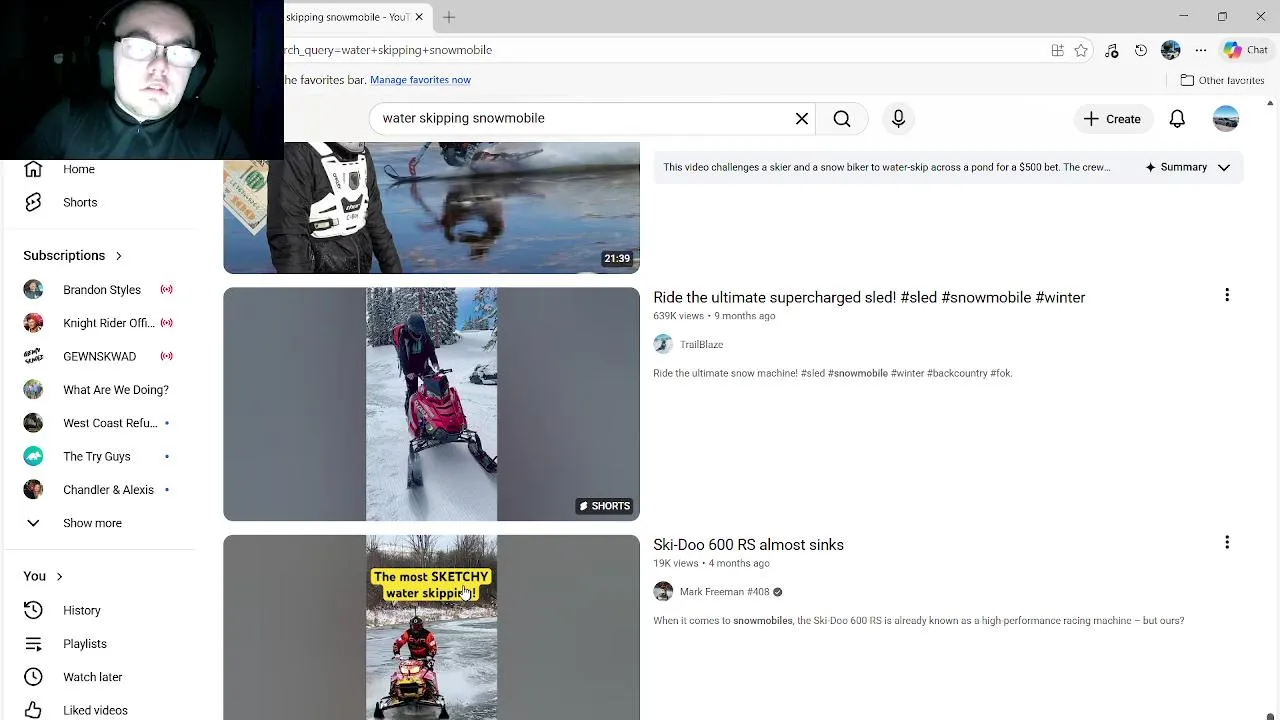The width and height of the screenshot is (1280, 720).
Task: Open the Copilot Chat button
Action: pyautogui.click(x=1246, y=50)
